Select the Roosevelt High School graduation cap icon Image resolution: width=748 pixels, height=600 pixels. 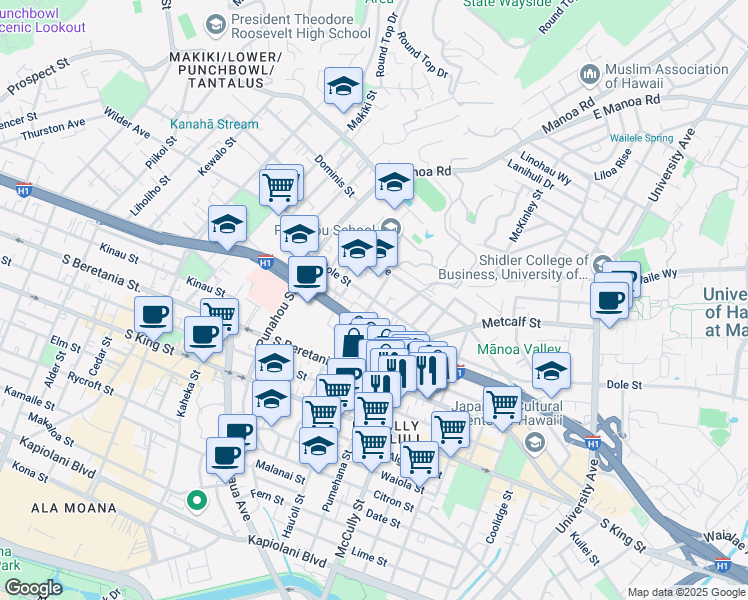click(x=216, y=26)
